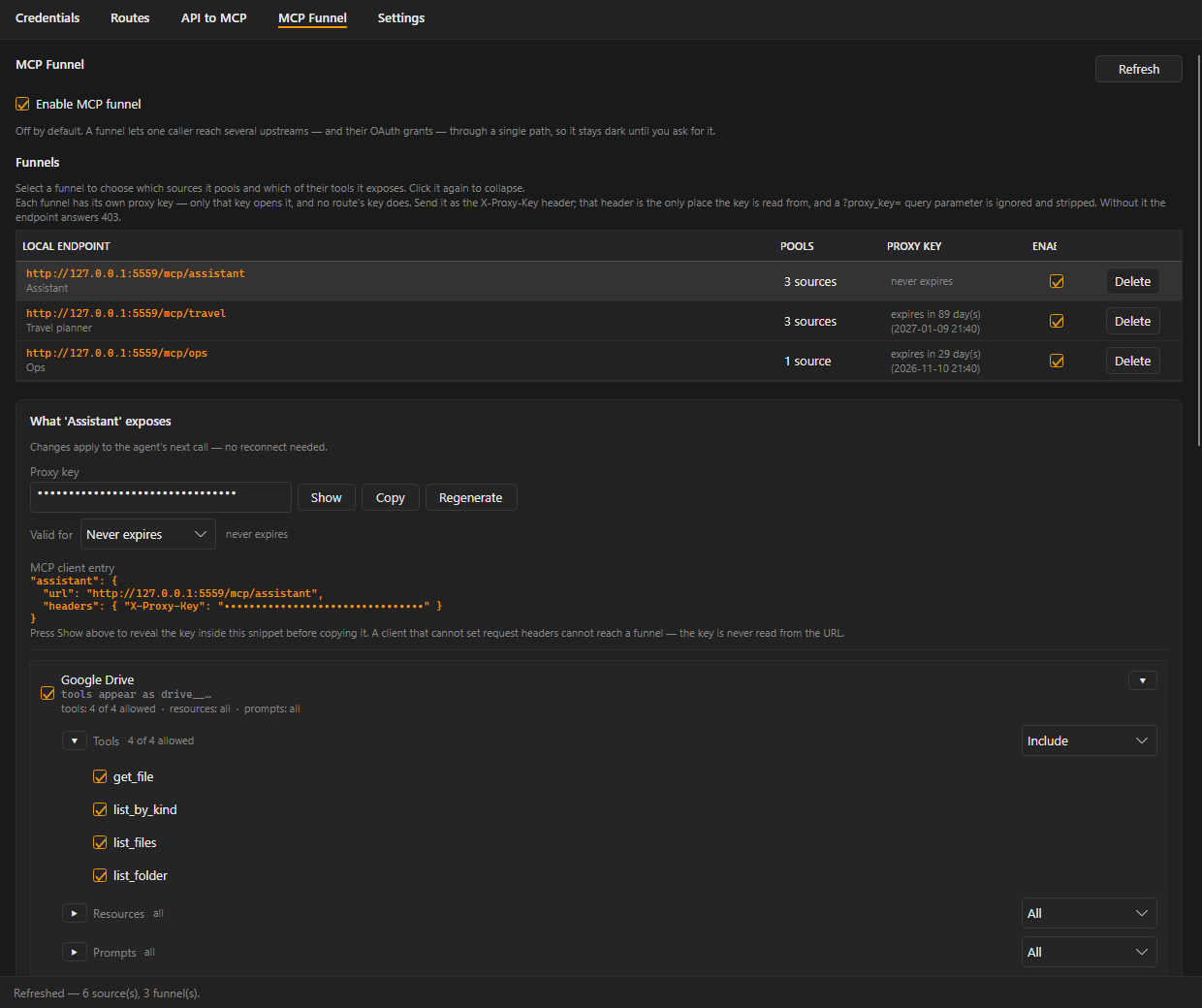Select the mcp/travel endpoint row
The image size is (1202, 1008).
pos(599,321)
